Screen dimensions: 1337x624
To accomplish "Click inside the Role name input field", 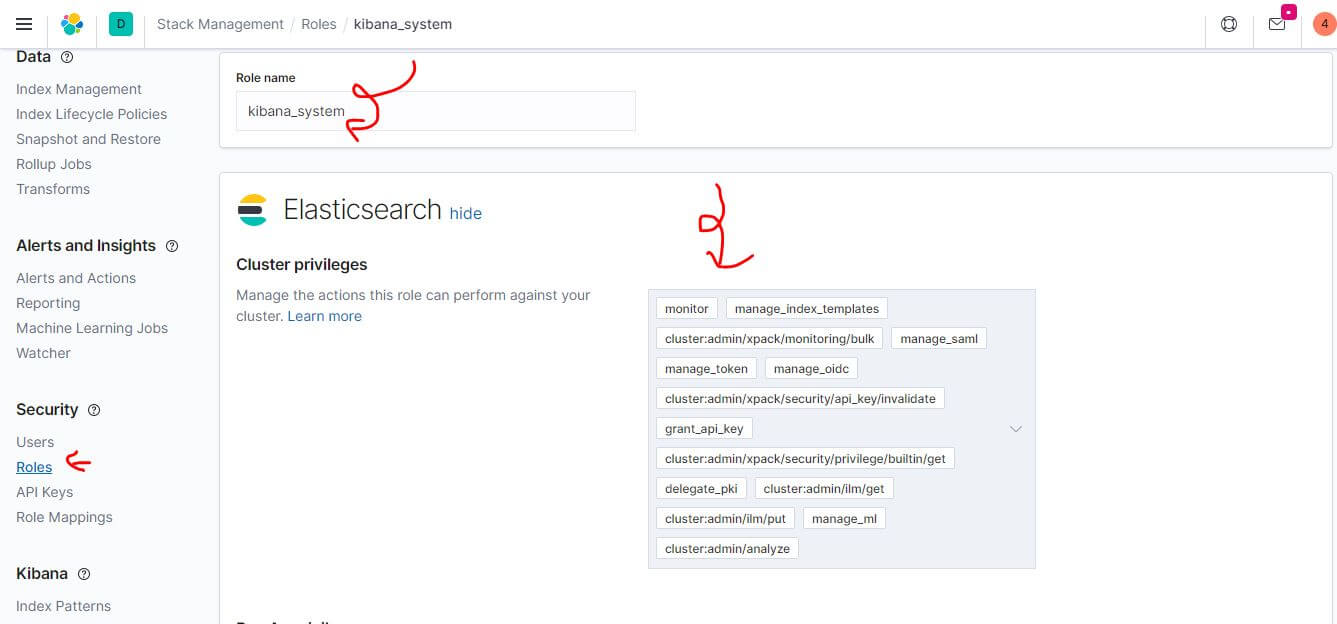I will click(435, 111).
